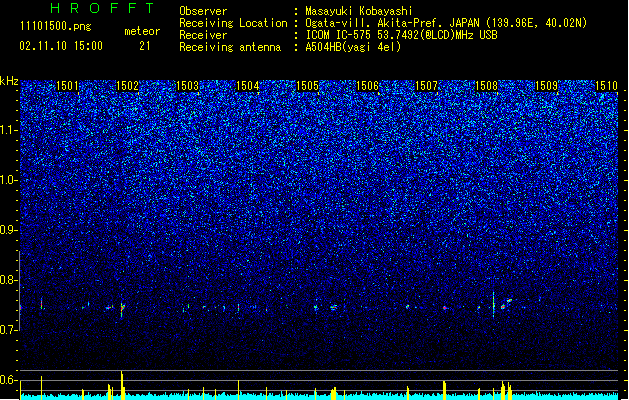Viewport: 629px width, 400px height.
Task: Click the 1506 time marker
Action: point(367,86)
